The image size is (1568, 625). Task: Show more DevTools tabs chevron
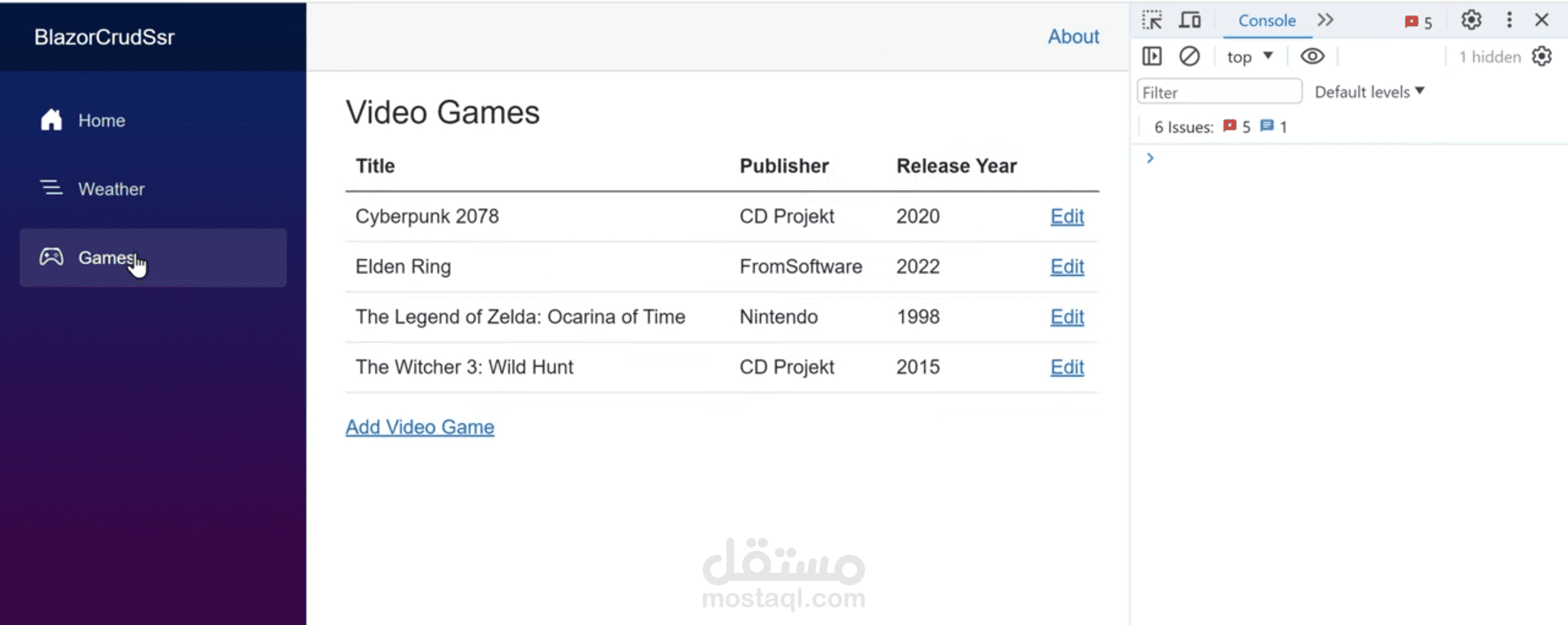[x=1325, y=20]
